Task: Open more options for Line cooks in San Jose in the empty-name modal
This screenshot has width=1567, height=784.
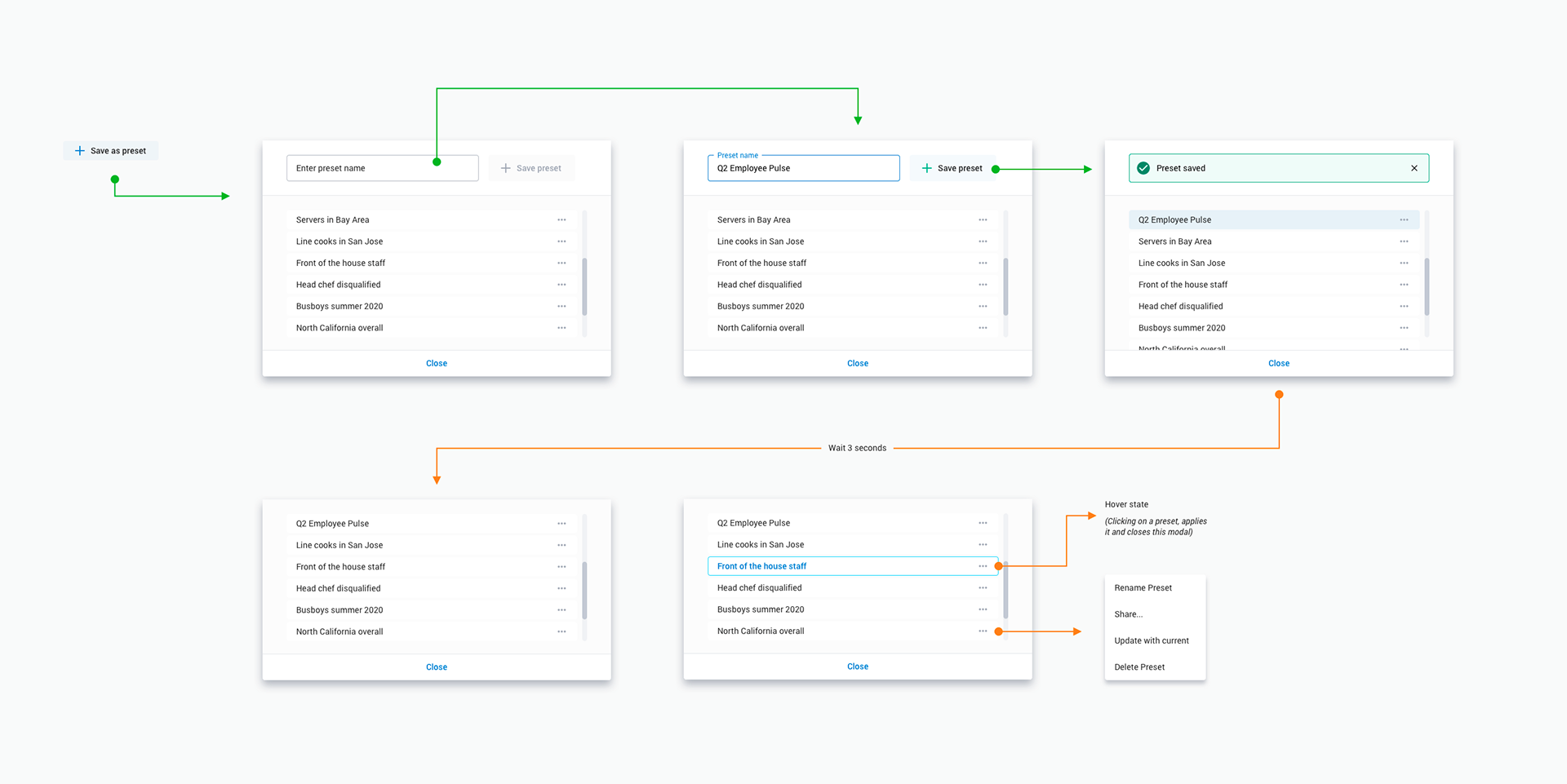Action: coord(562,241)
